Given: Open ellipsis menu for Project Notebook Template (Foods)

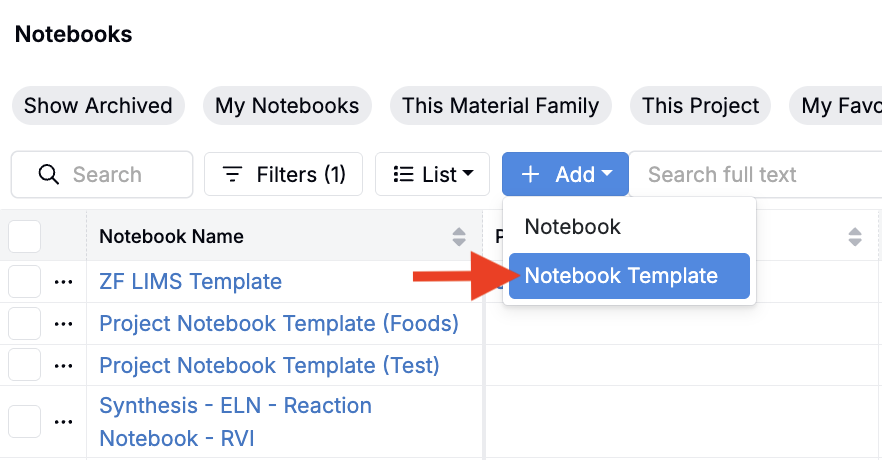Looking at the screenshot, I should pos(64,324).
